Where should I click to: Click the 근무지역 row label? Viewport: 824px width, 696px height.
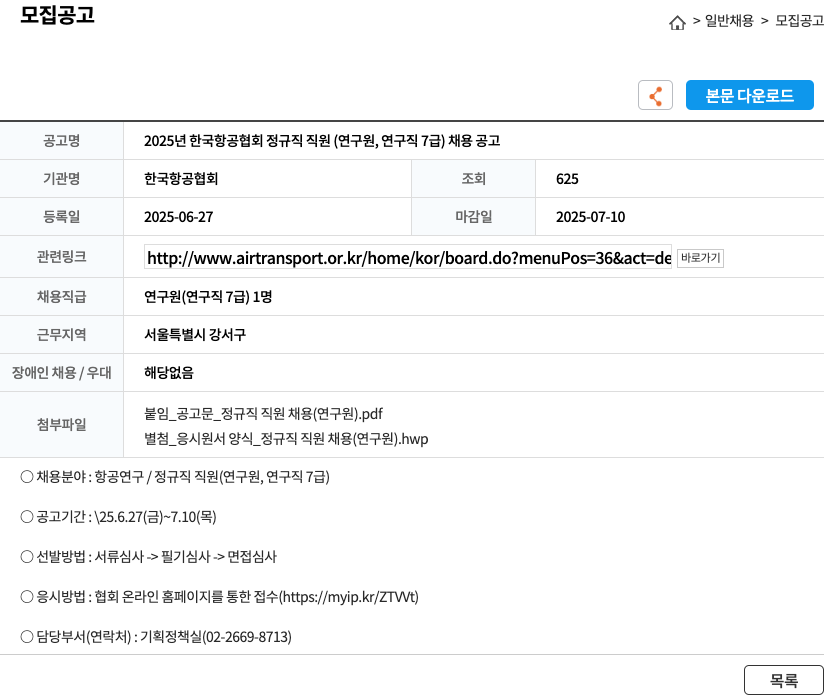(x=61, y=334)
